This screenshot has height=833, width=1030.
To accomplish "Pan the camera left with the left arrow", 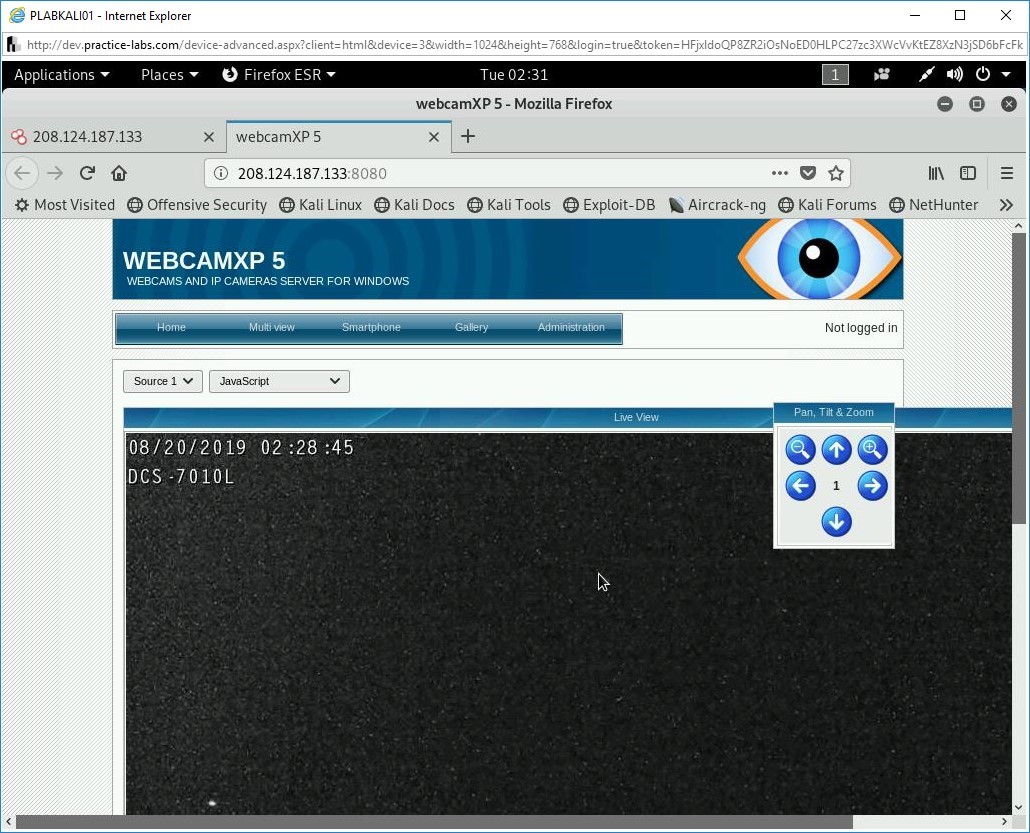I will point(800,486).
